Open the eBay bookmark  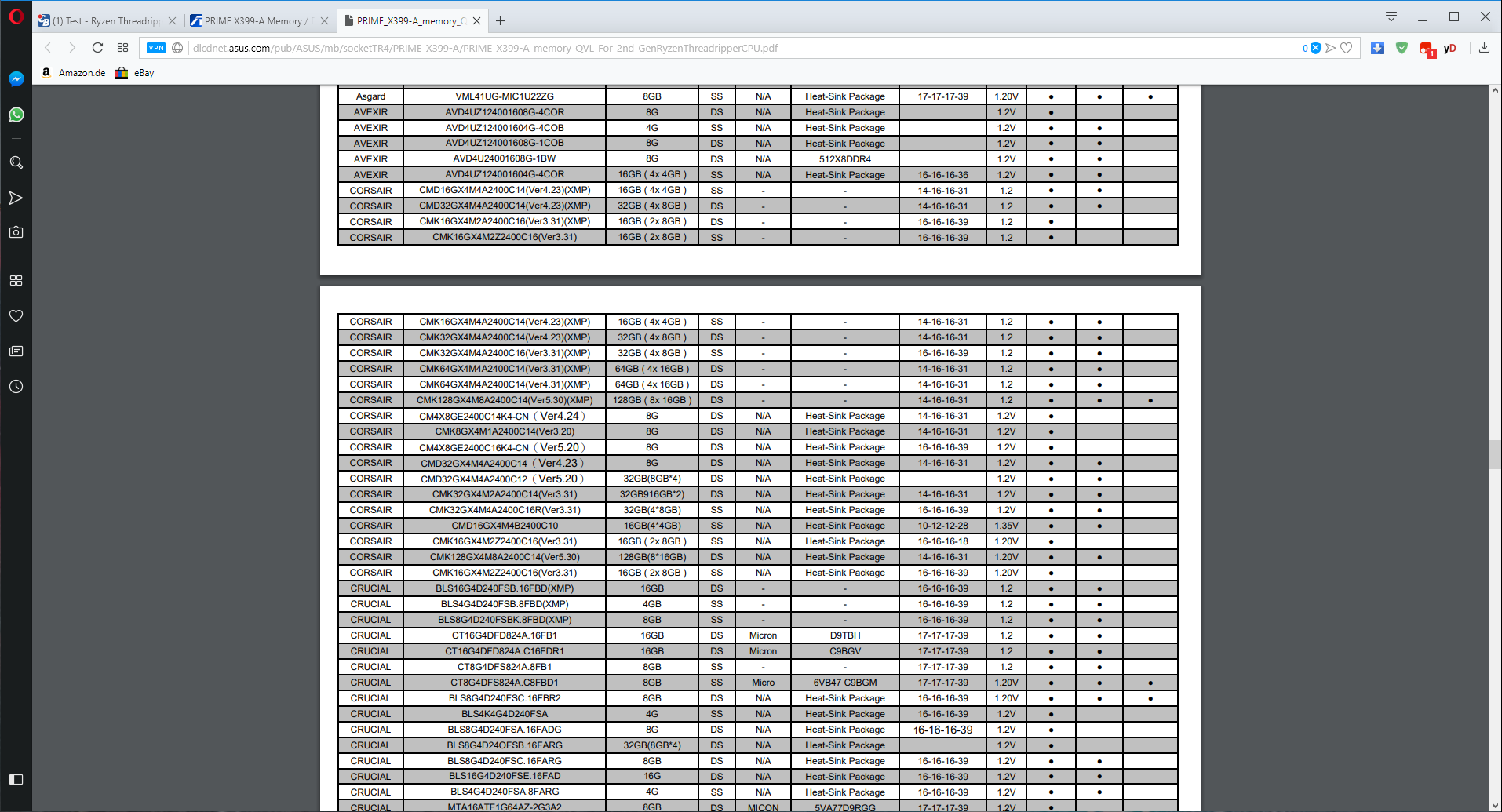[135, 73]
